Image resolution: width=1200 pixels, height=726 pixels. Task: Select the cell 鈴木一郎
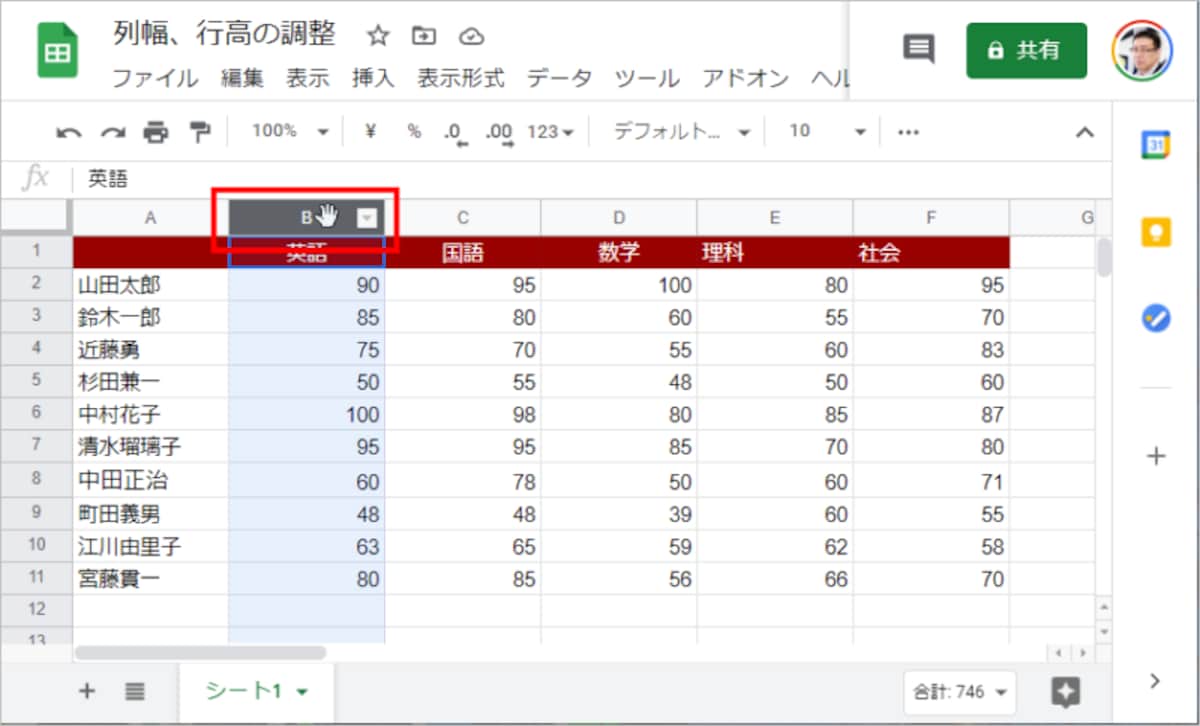(x=150, y=318)
